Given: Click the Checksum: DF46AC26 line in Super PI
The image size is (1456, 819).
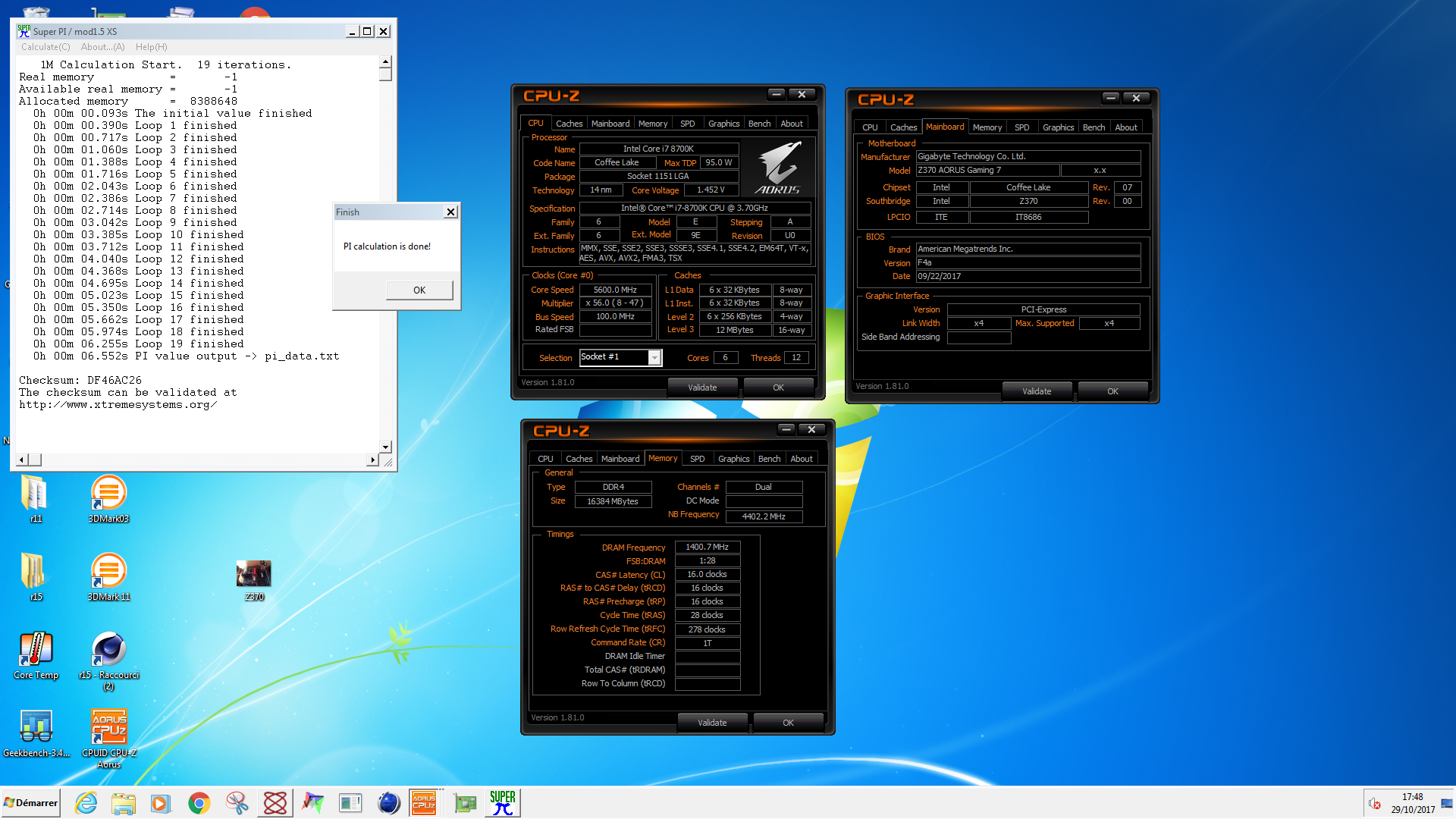Looking at the screenshot, I should [80, 381].
